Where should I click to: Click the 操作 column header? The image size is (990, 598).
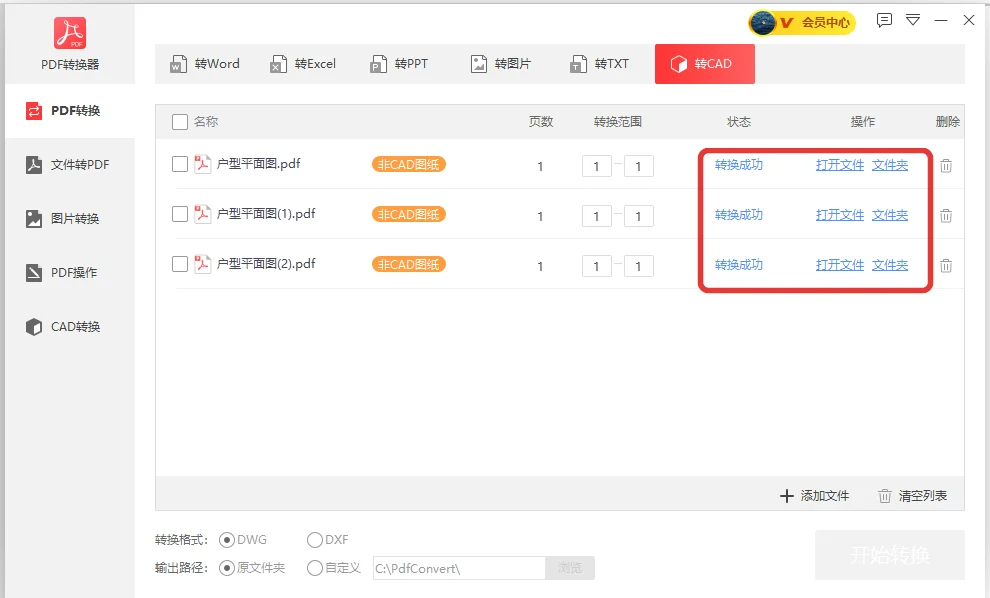862,122
